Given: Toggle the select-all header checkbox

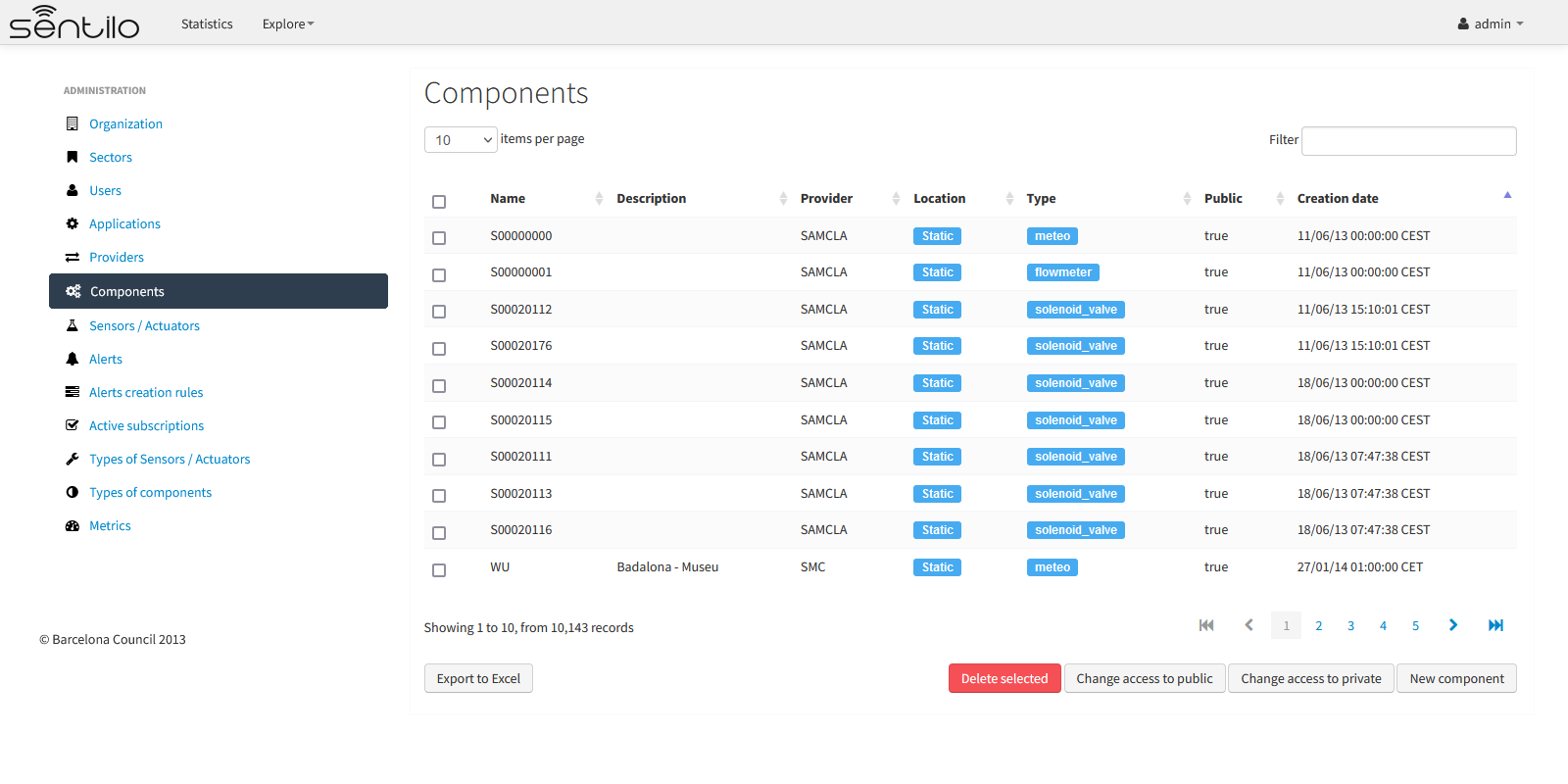Looking at the screenshot, I should 439,202.
